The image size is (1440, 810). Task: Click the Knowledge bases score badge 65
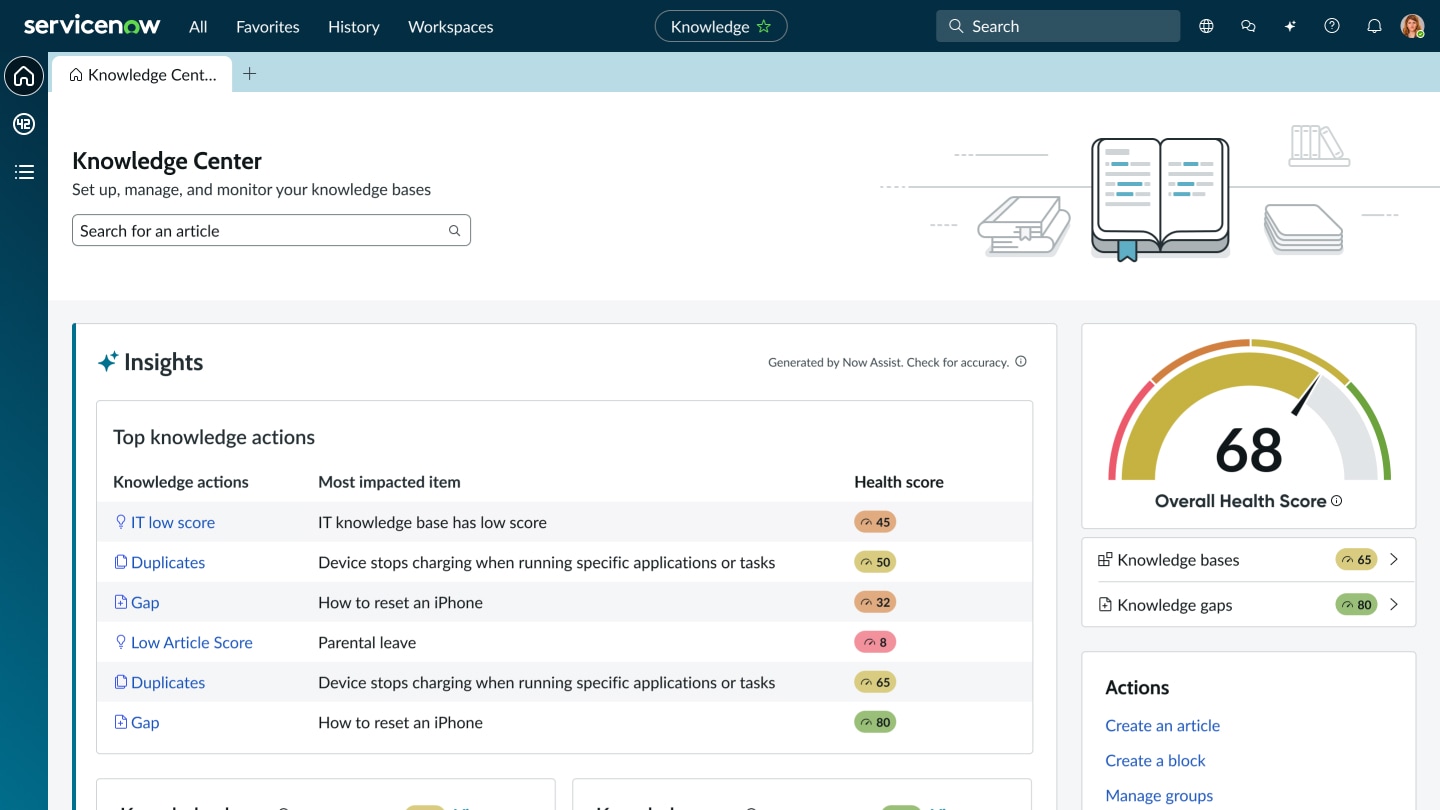[x=1356, y=560]
